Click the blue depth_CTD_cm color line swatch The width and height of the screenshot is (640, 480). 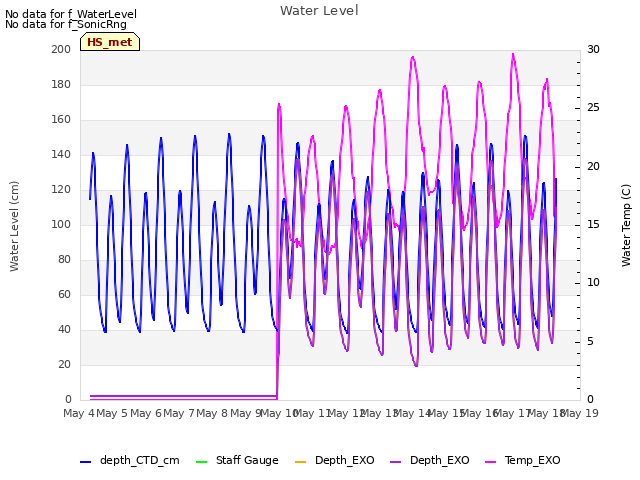click(85, 462)
